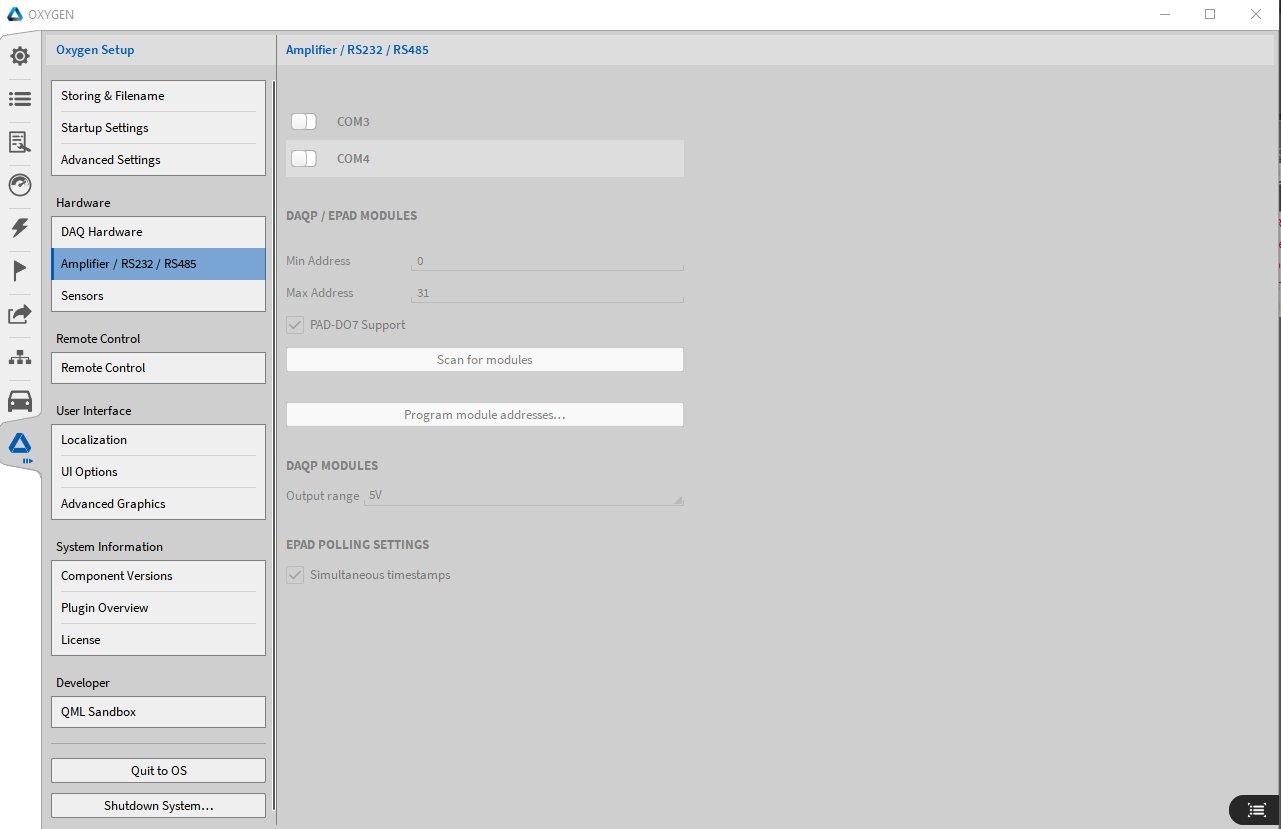Viewport: 1281px width, 829px height.
Task: Expand the Output range dropdown
Action: pos(525,496)
